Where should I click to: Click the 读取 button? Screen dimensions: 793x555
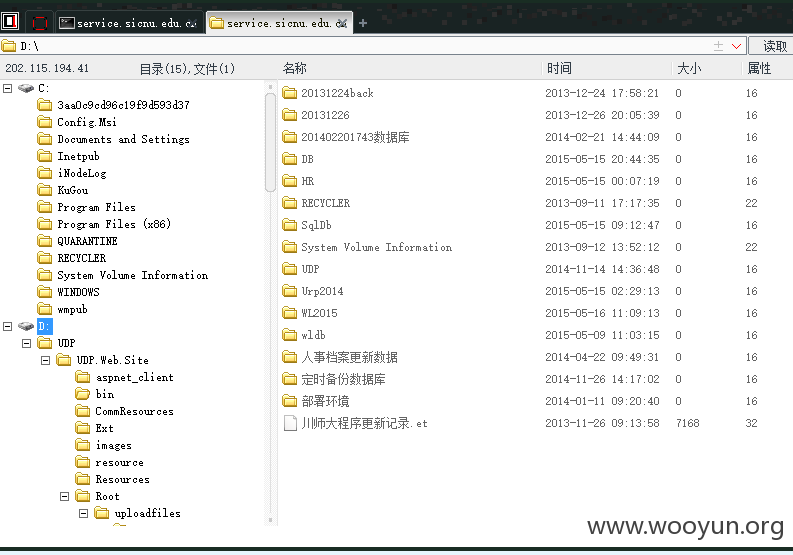tap(771, 46)
